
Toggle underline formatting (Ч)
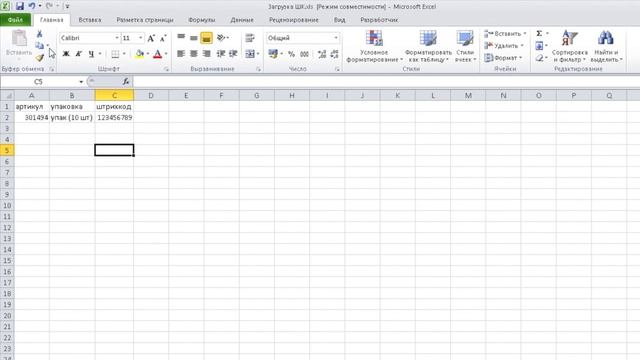pyautogui.click(x=91, y=54)
